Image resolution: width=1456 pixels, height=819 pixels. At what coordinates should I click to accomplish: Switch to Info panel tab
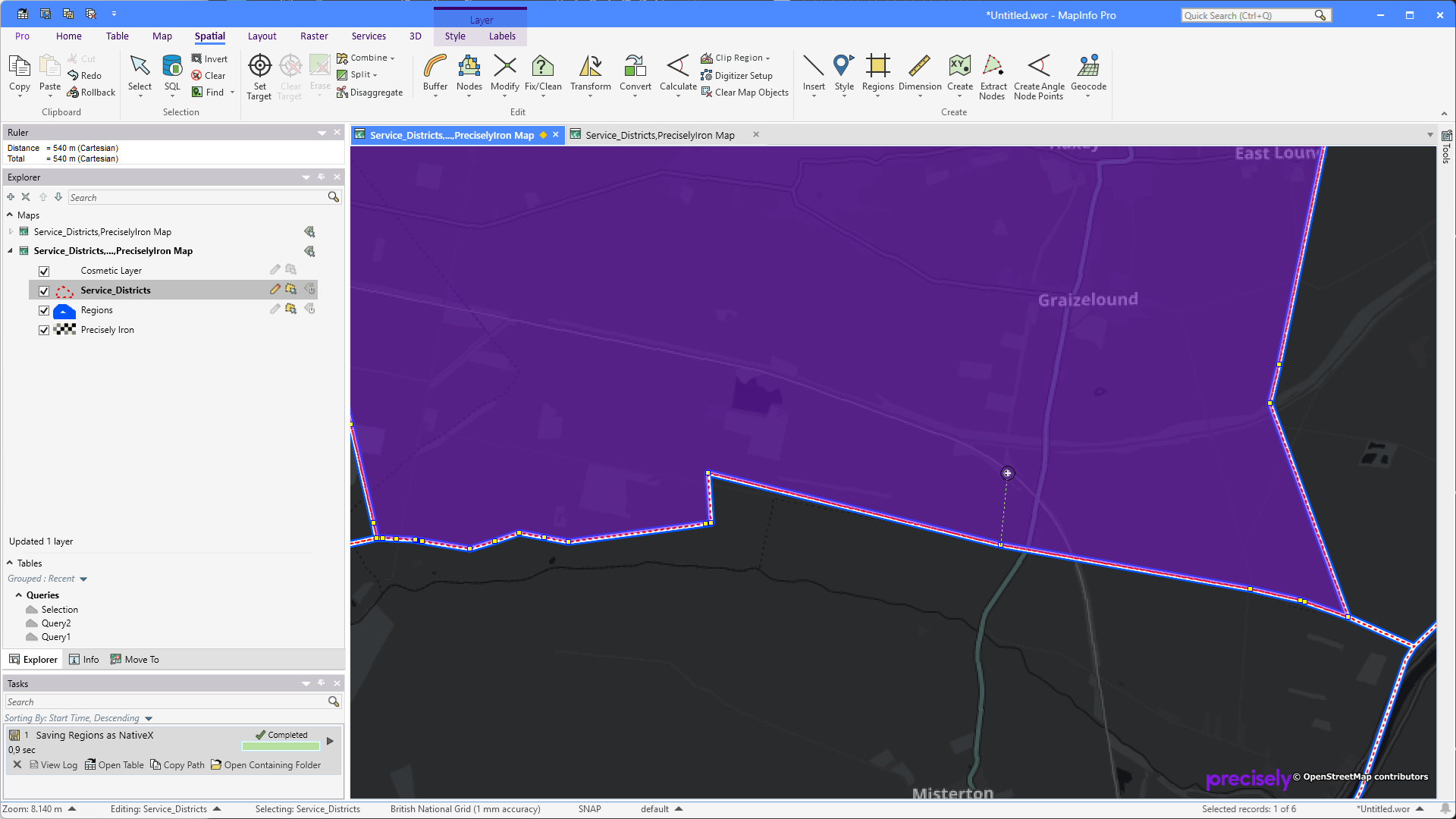(x=84, y=660)
